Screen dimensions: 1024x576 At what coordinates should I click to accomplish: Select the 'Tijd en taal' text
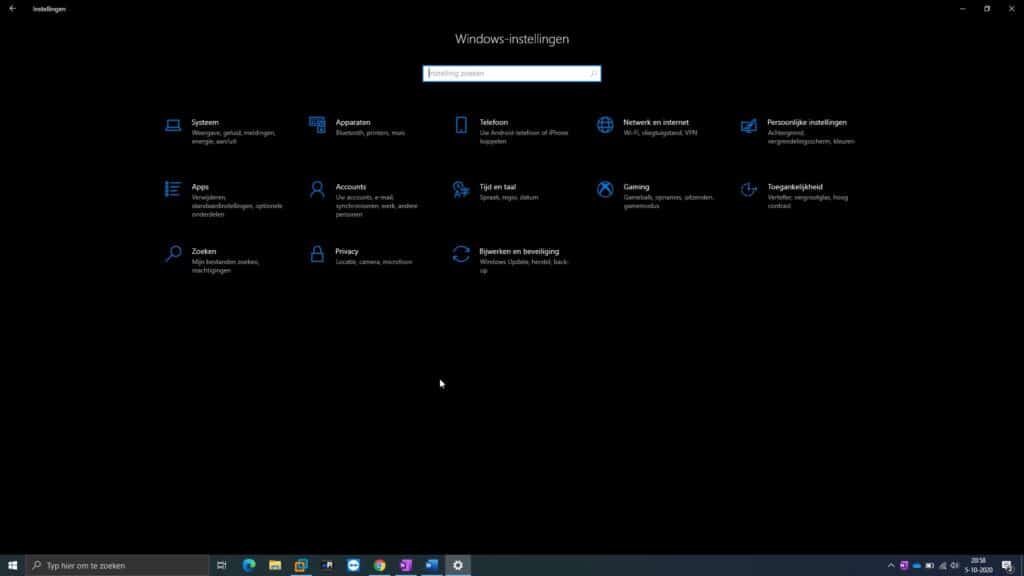tap(498, 187)
